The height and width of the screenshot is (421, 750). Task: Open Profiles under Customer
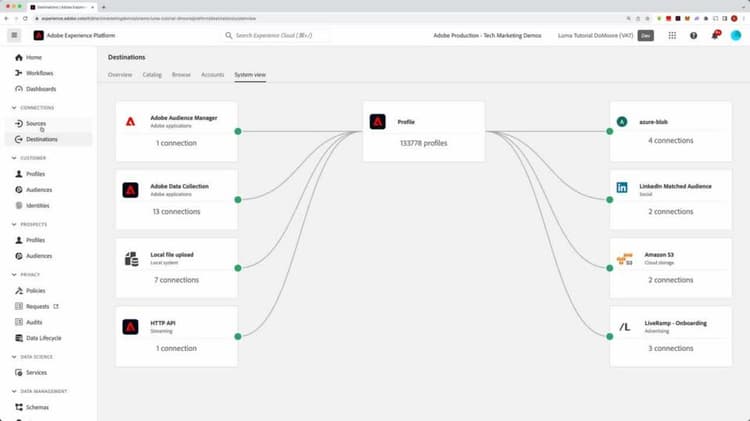click(35, 174)
